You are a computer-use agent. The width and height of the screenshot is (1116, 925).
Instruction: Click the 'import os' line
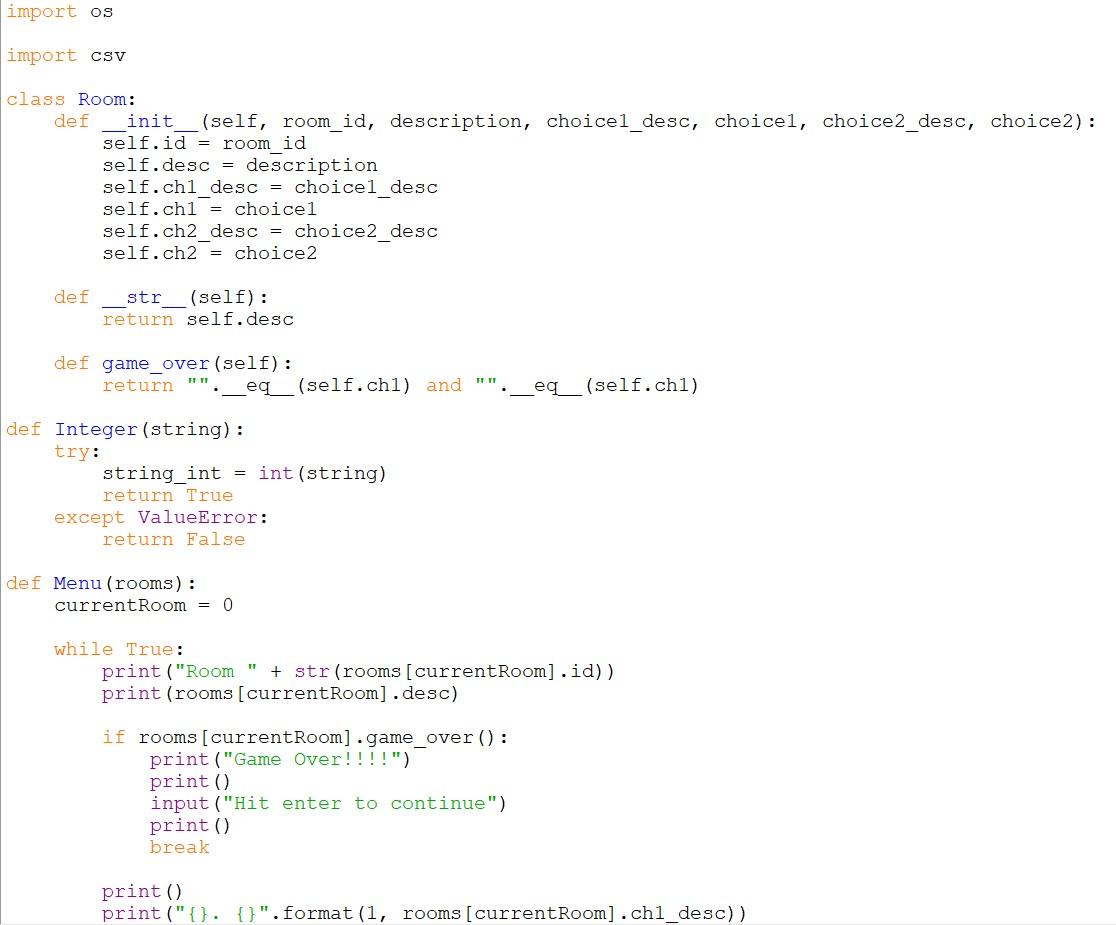point(60,11)
